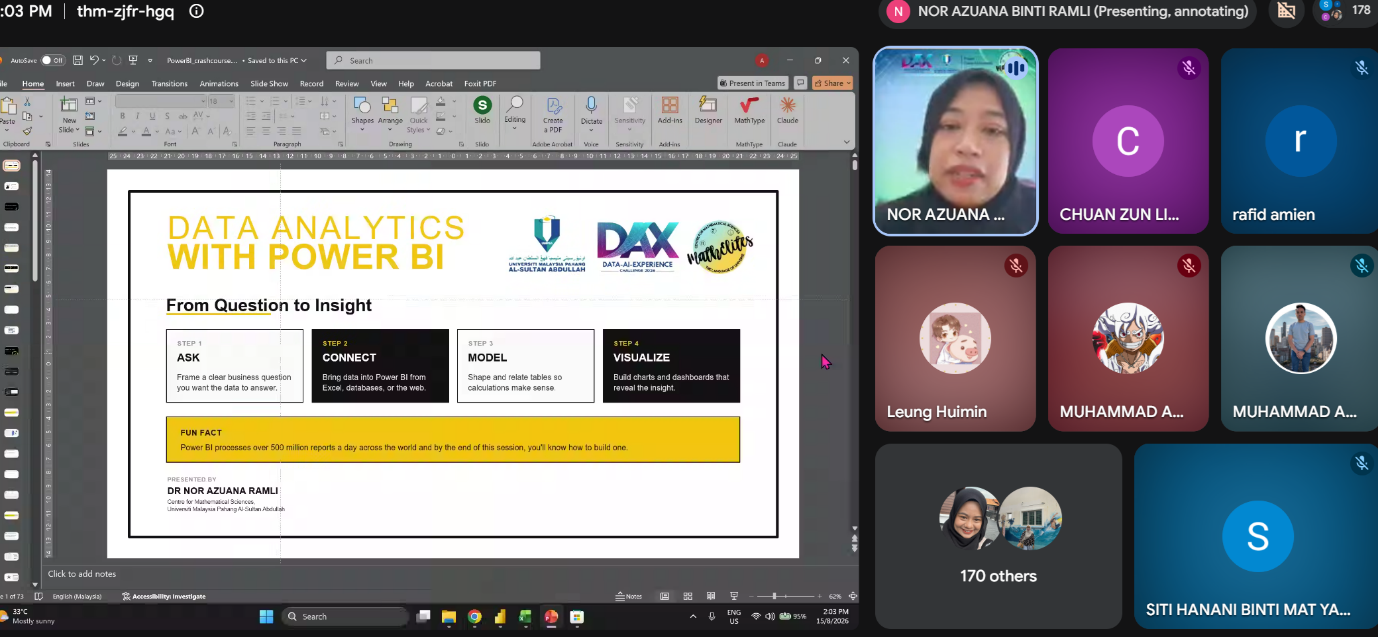This screenshot has height=637, width=1378.
Task: Open the Insert ribbon tab
Action: pos(65,84)
